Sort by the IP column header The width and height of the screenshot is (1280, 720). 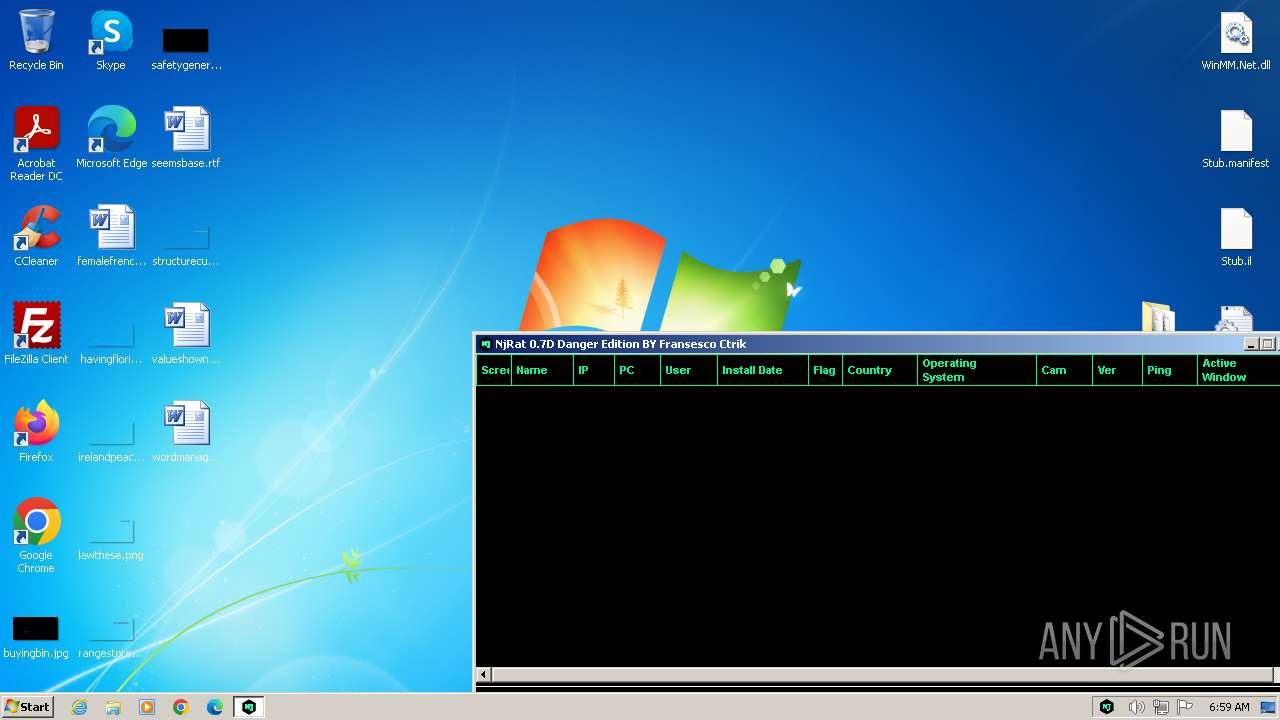click(x=594, y=370)
